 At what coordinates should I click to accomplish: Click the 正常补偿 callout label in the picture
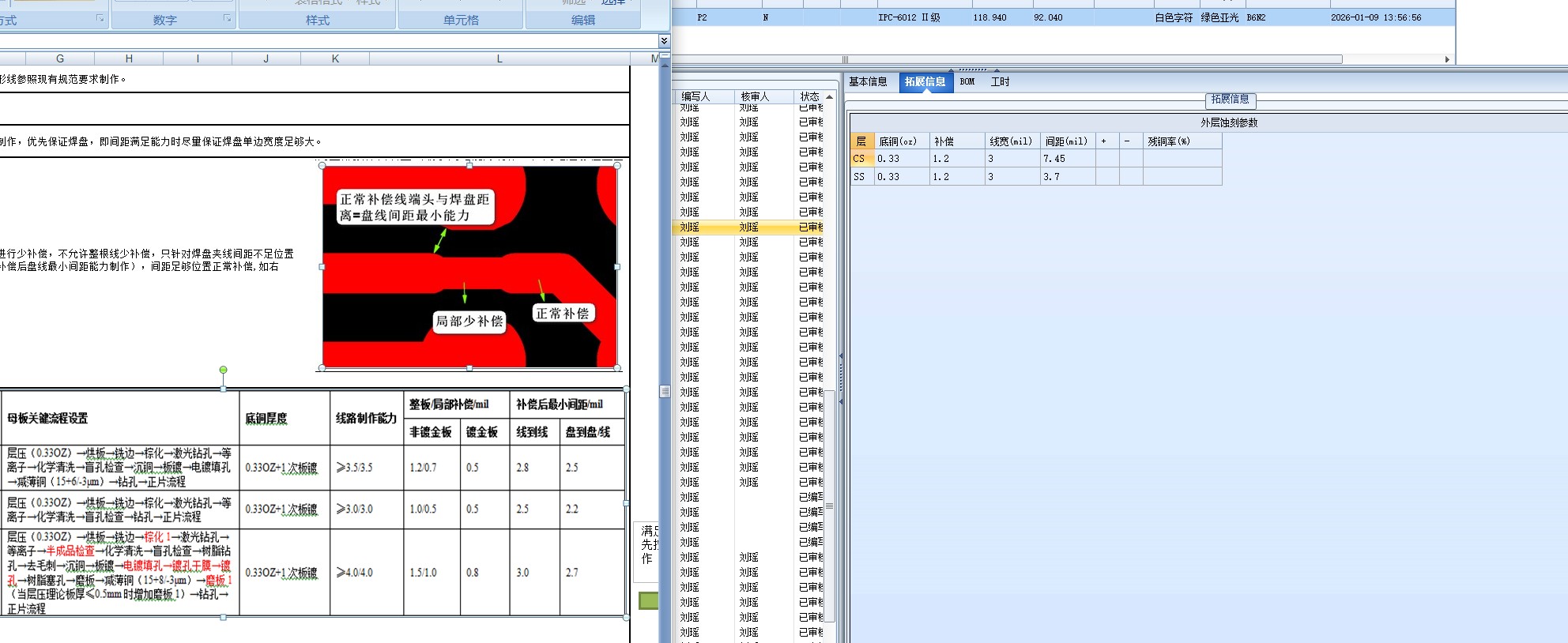[563, 314]
